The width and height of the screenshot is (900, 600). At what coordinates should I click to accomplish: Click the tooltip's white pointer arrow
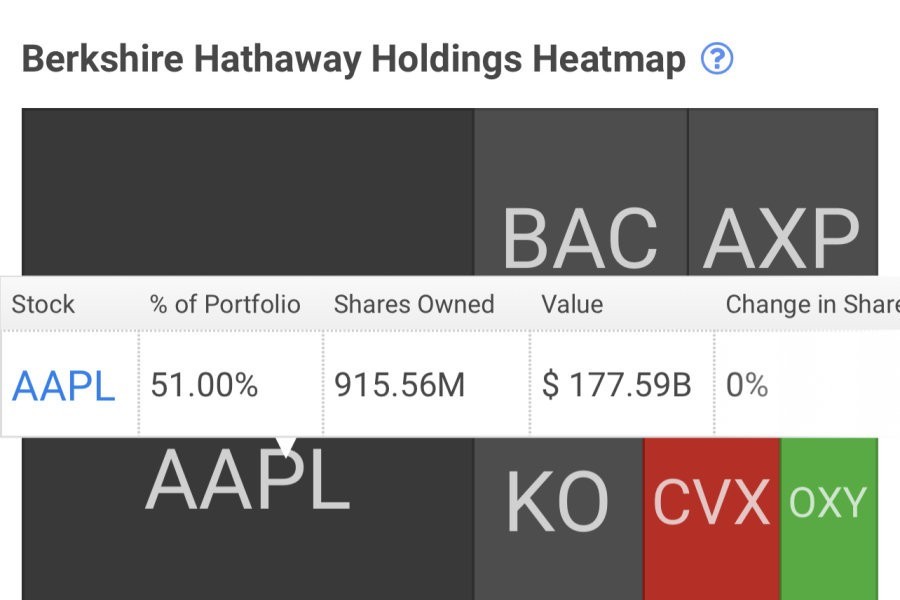(x=288, y=446)
